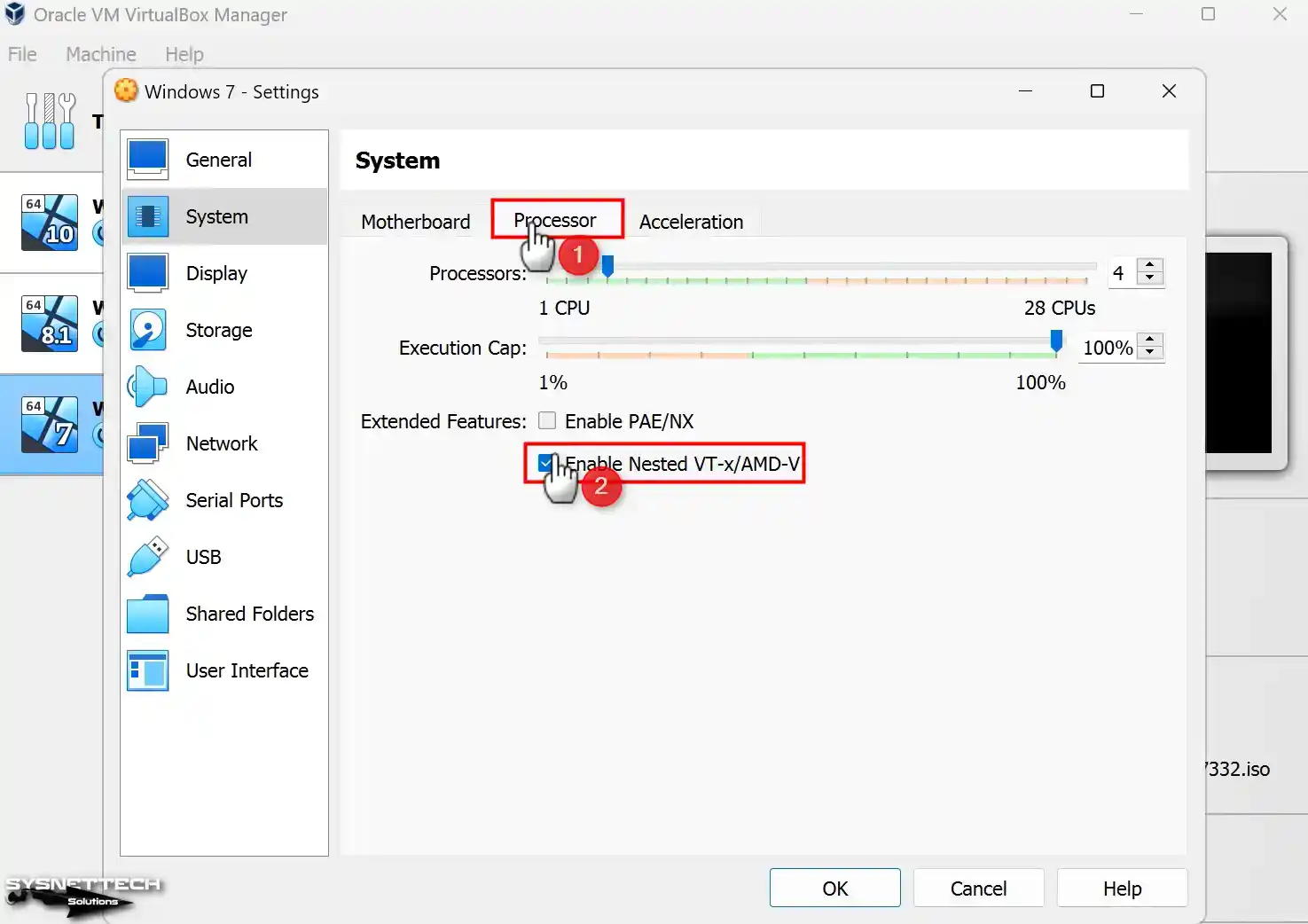The width and height of the screenshot is (1308, 924).
Task: Open the Shared Folders folder icon
Action: click(x=148, y=614)
